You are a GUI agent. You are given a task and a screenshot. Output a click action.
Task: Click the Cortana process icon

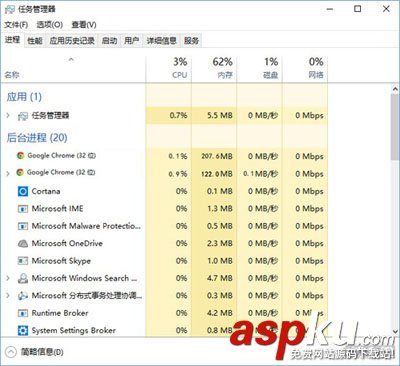(x=23, y=191)
